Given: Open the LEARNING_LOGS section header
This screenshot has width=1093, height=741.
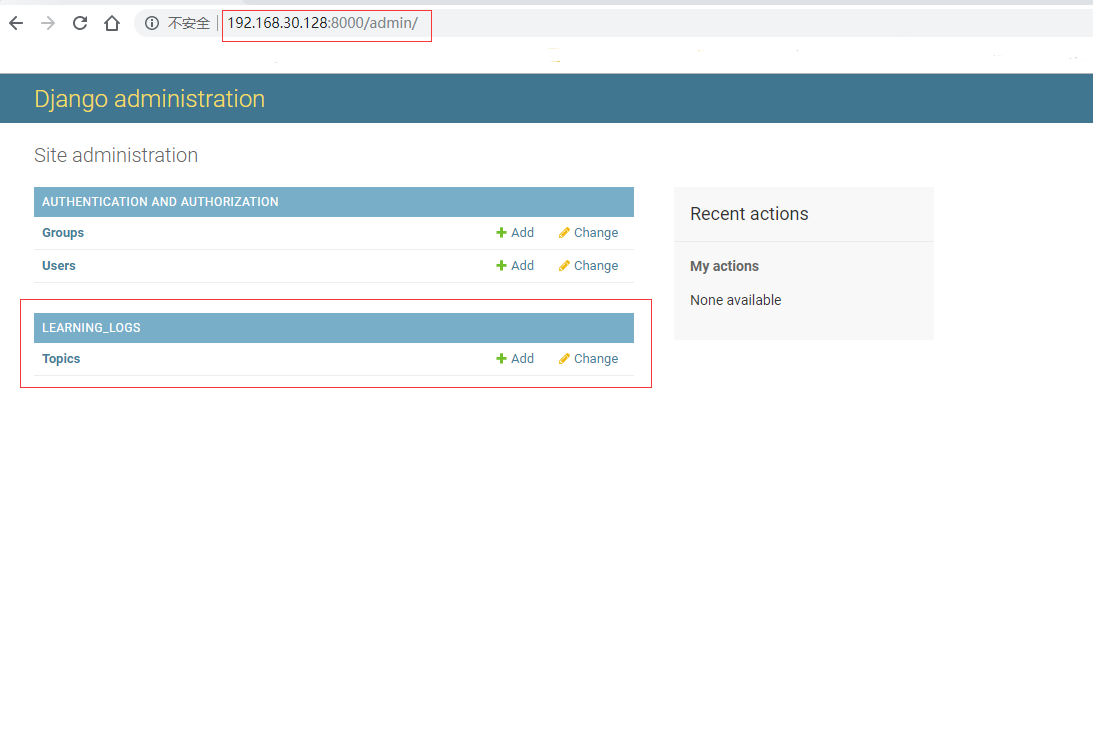Looking at the screenshot, I should pos(91,327).
